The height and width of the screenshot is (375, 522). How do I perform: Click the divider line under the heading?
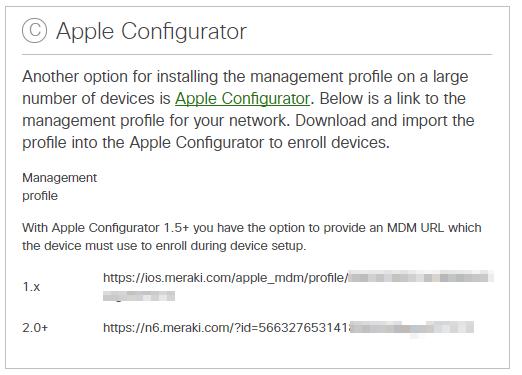click(257, 54)
